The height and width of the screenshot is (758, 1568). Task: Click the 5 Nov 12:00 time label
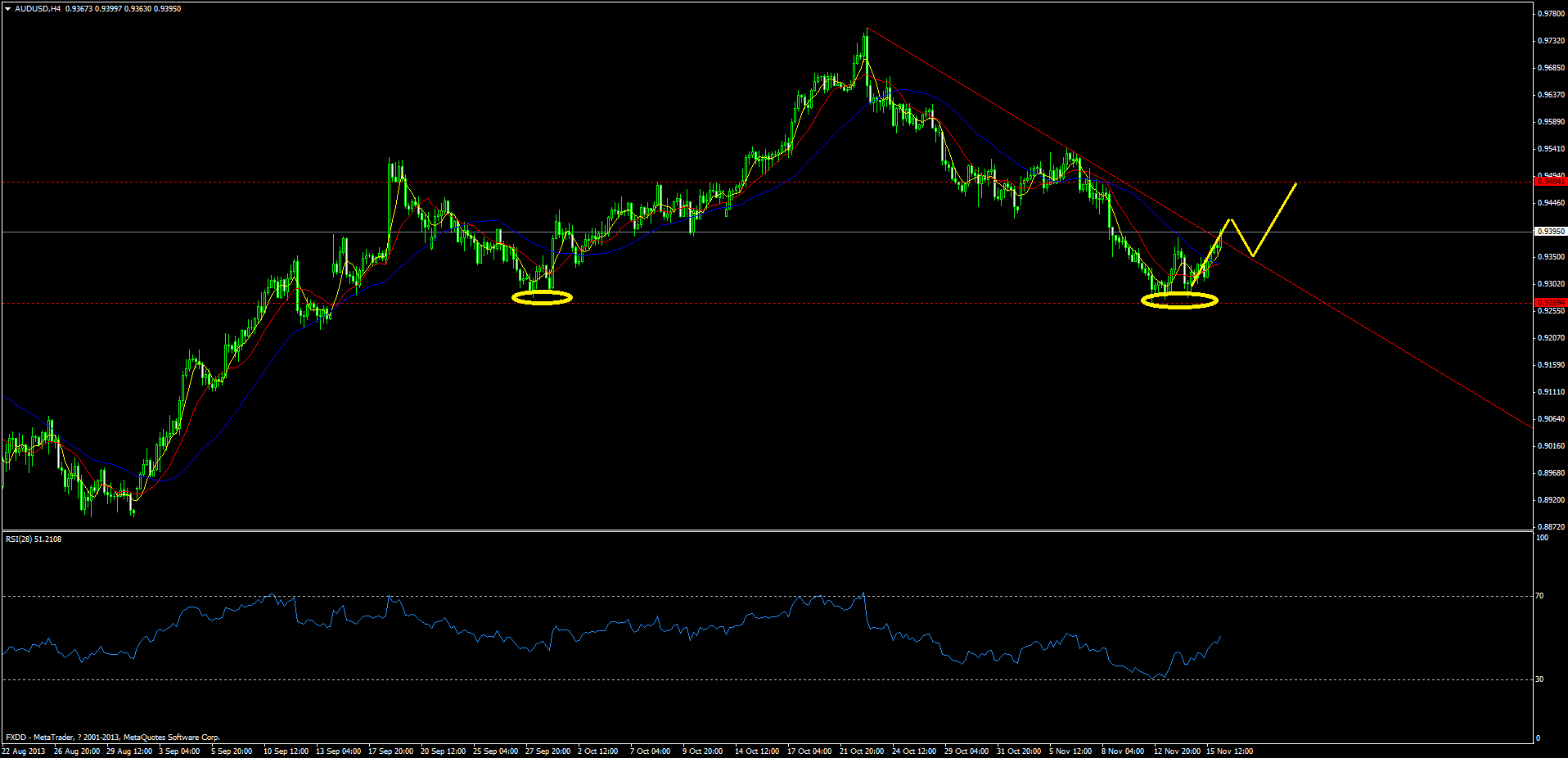click(1070, 751)
